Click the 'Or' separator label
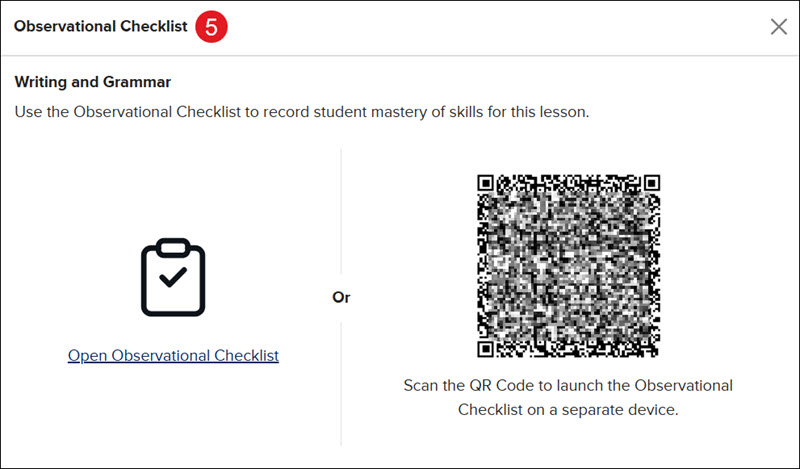This screenshot has height=469, width=800. (x=341, y=297)
